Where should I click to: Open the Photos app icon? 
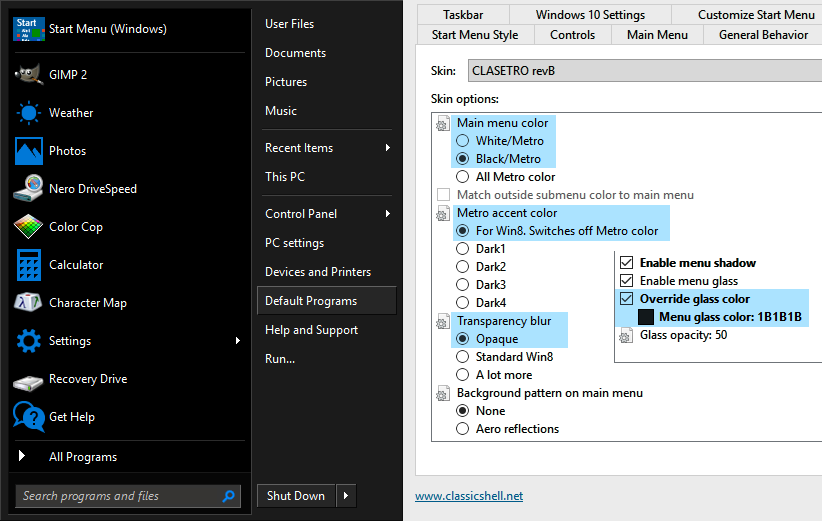click(29, 151)
